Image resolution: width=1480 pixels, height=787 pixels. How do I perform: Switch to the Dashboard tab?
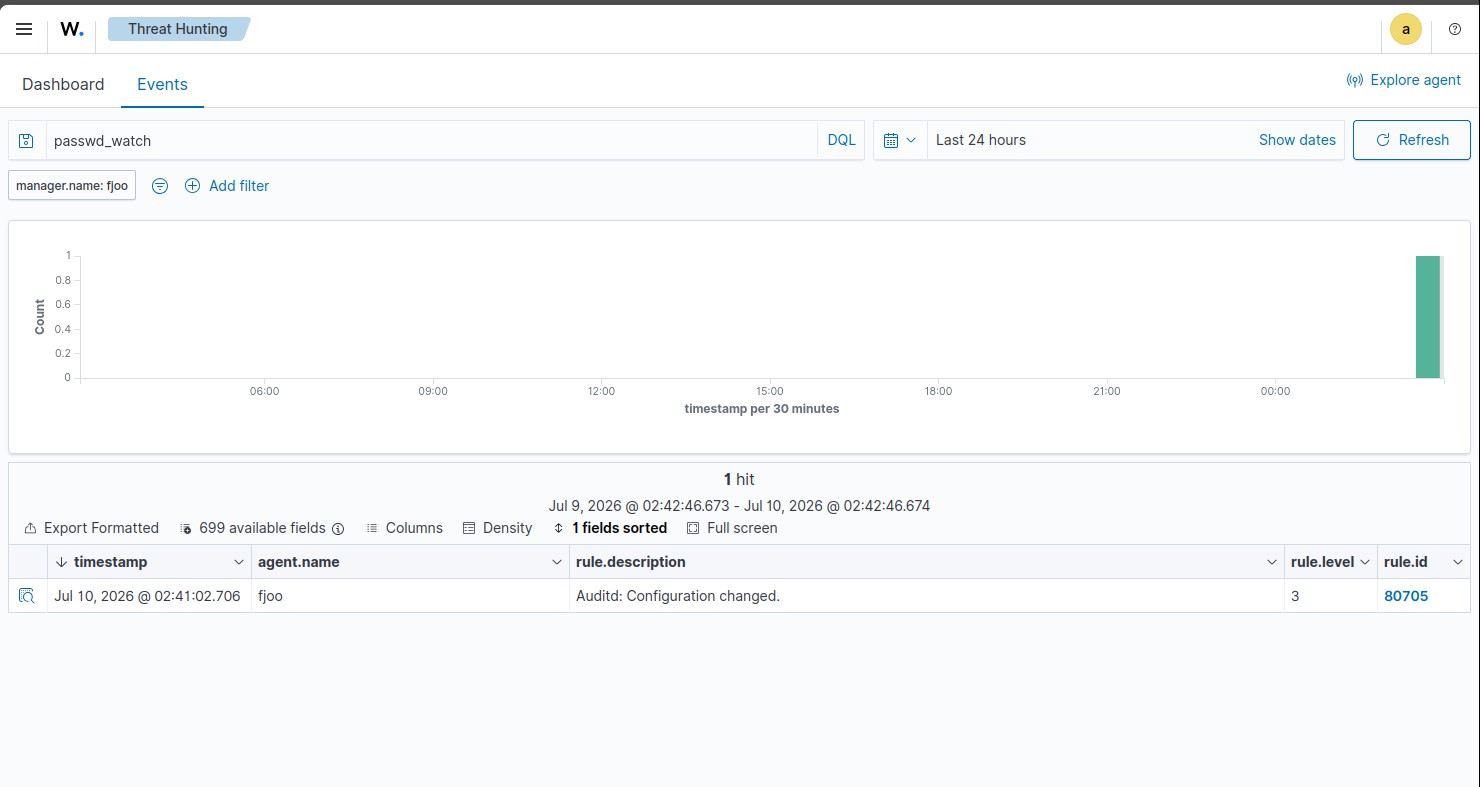(x=63, y=84)
